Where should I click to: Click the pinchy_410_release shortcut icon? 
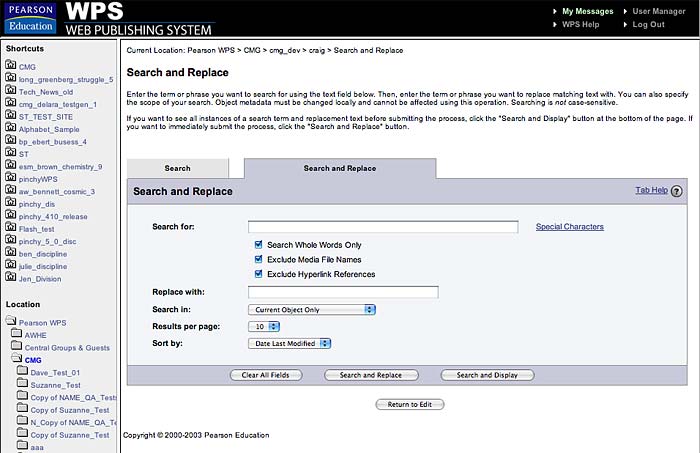point(11,215)
